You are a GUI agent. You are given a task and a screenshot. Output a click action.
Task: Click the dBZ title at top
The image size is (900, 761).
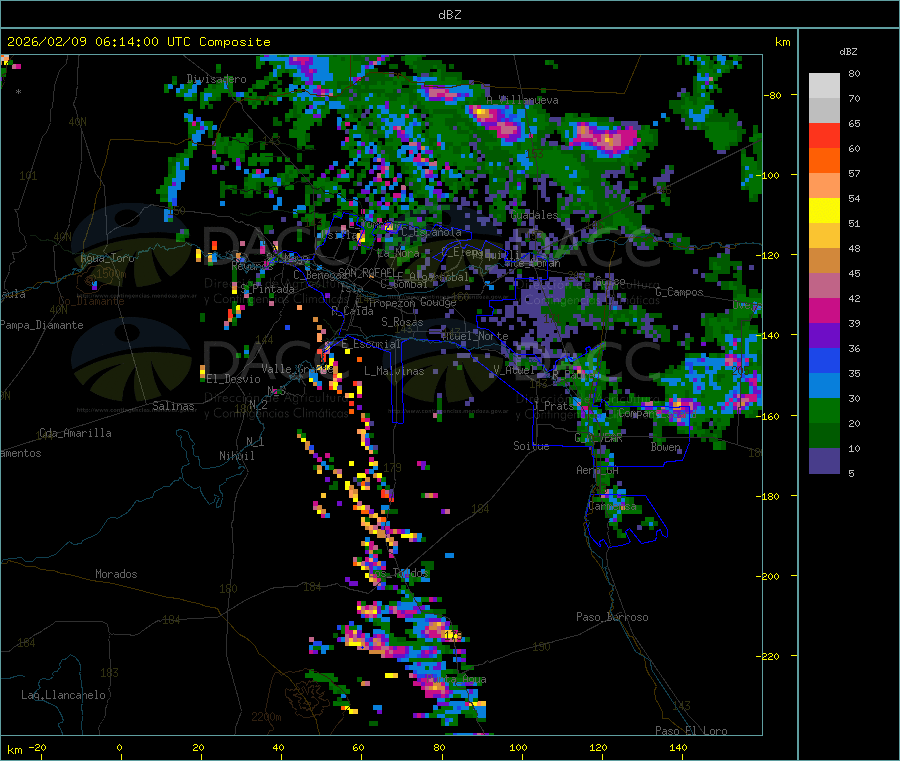pyautogui.click(x=449, y=14)
